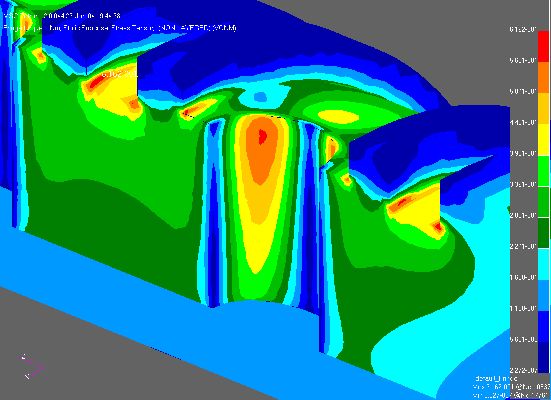Select the amber-gold legend color band
Viewport: 551px width, 400px height.
543,108
